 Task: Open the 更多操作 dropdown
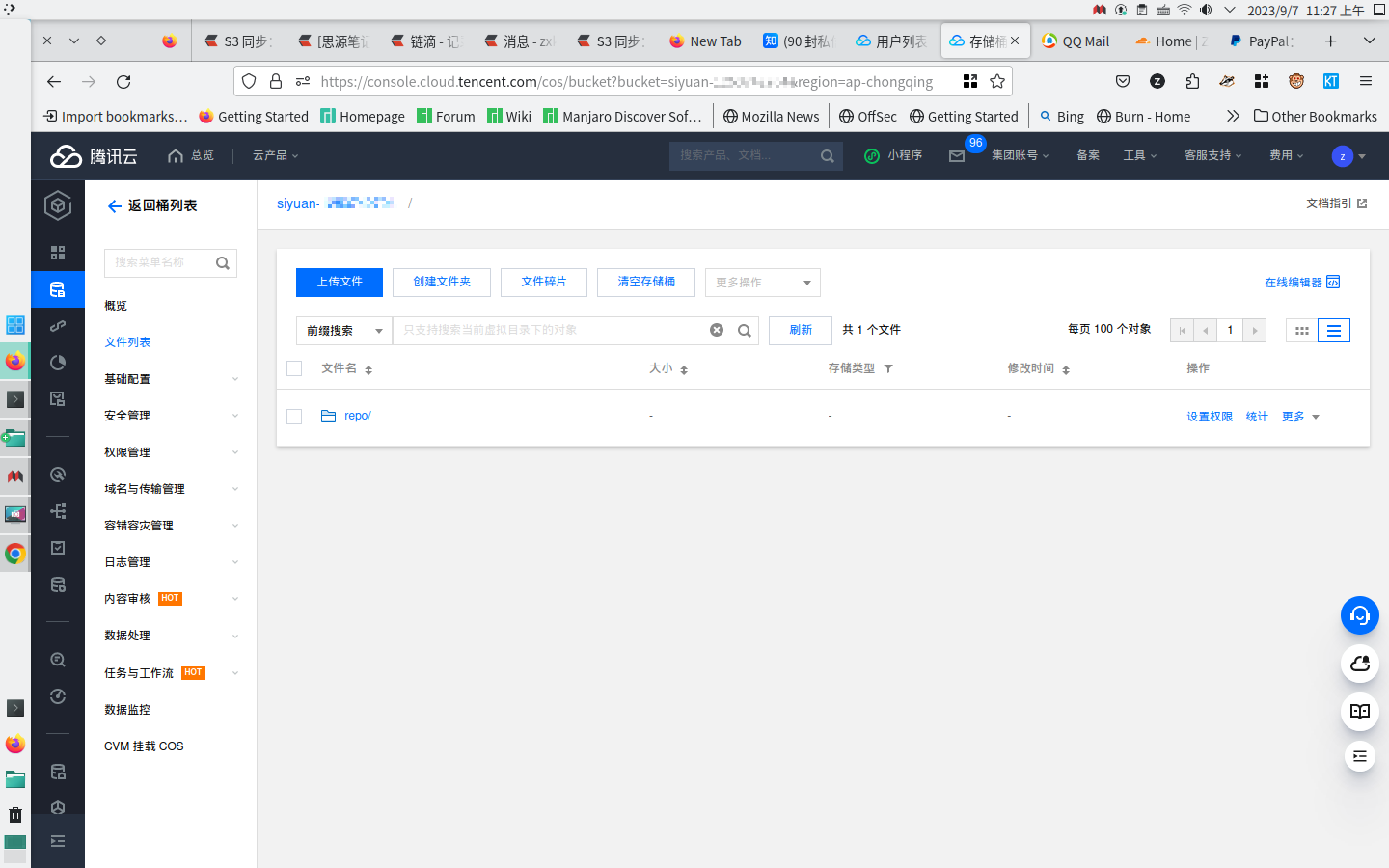(x=762, y=283)
